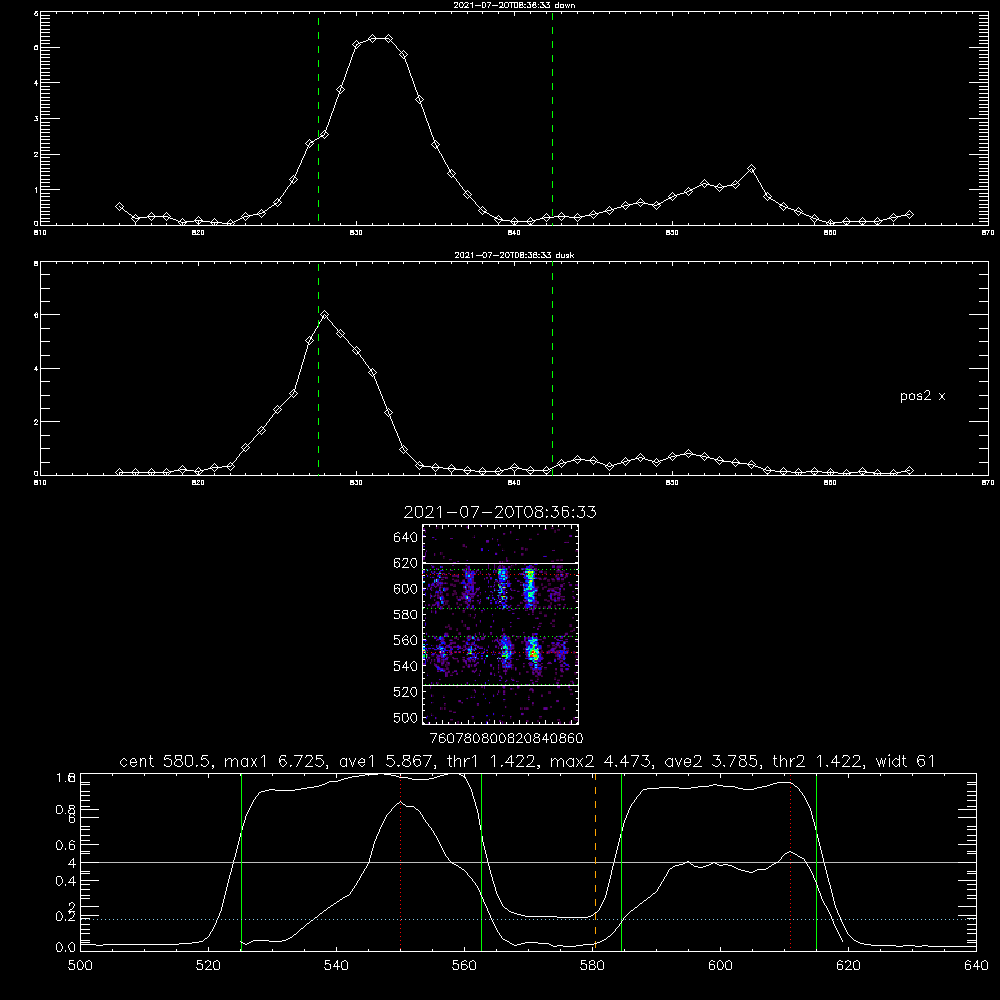Click the red dotted line near 611 in bottom plot
The image size is (1000, 1000).
coord(790,861)
